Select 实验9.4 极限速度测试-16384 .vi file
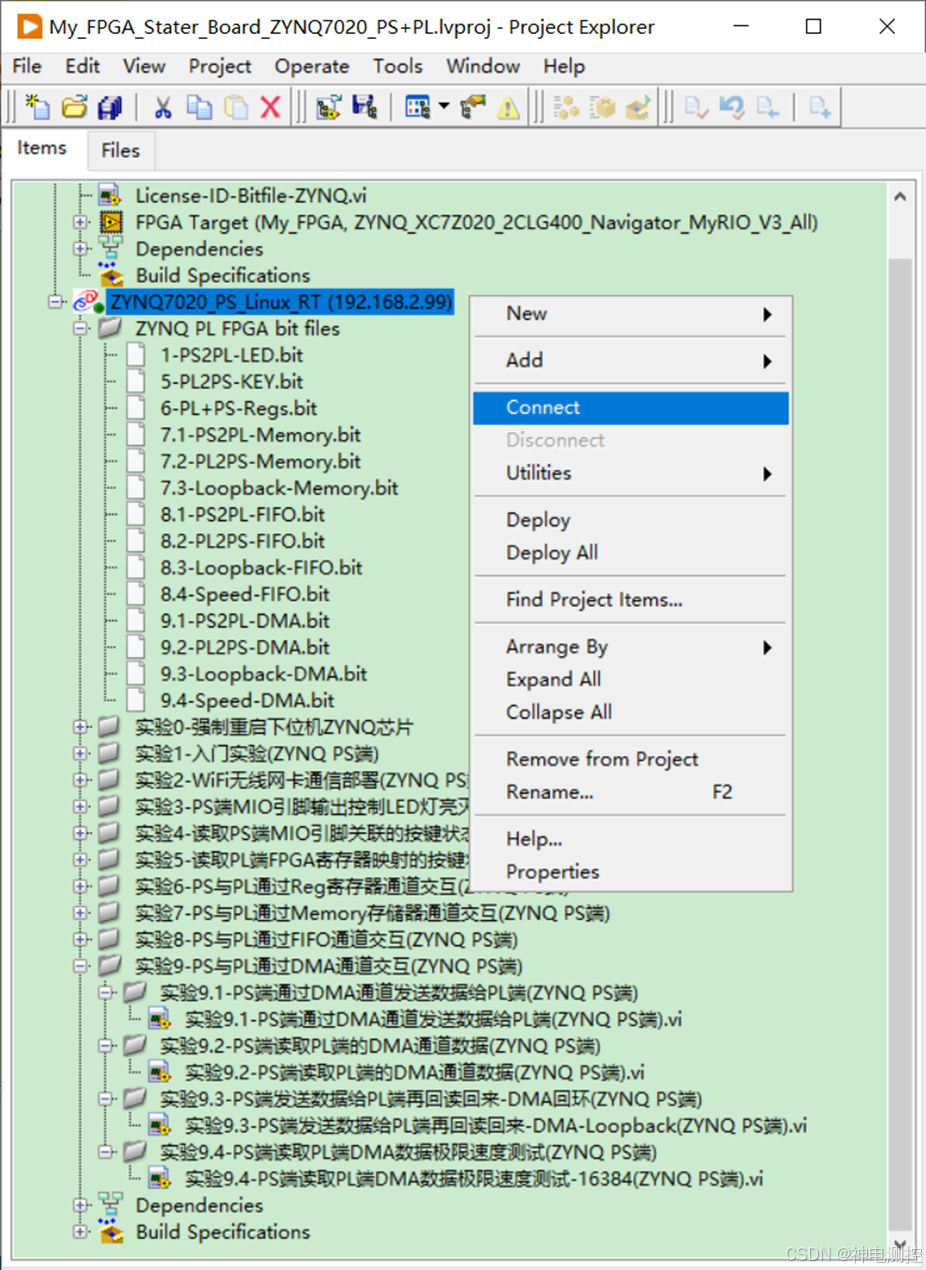 474,1178
